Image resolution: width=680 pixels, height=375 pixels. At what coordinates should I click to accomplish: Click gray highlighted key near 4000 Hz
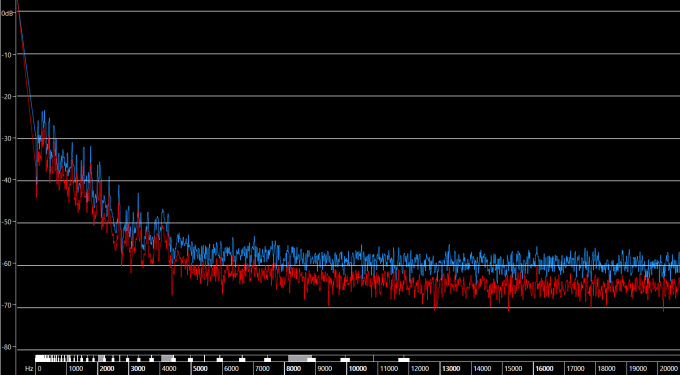pyautogui.click(x=167, y=358)
